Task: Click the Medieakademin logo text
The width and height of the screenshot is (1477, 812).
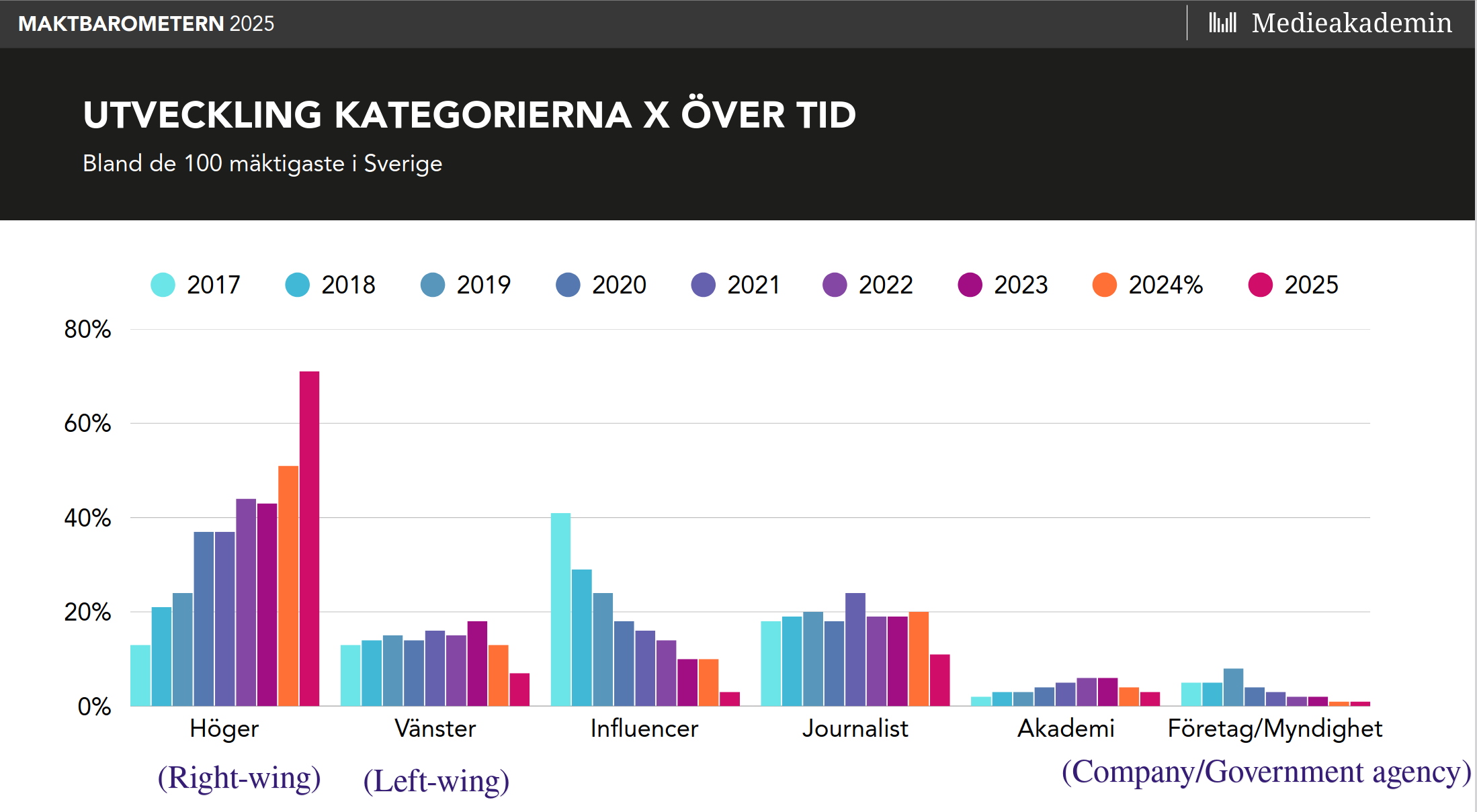Action: point(1351,23)
